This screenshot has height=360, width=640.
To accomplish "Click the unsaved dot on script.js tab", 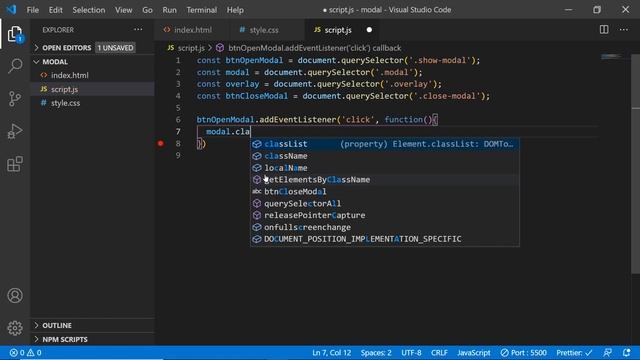I will [369, 30].
